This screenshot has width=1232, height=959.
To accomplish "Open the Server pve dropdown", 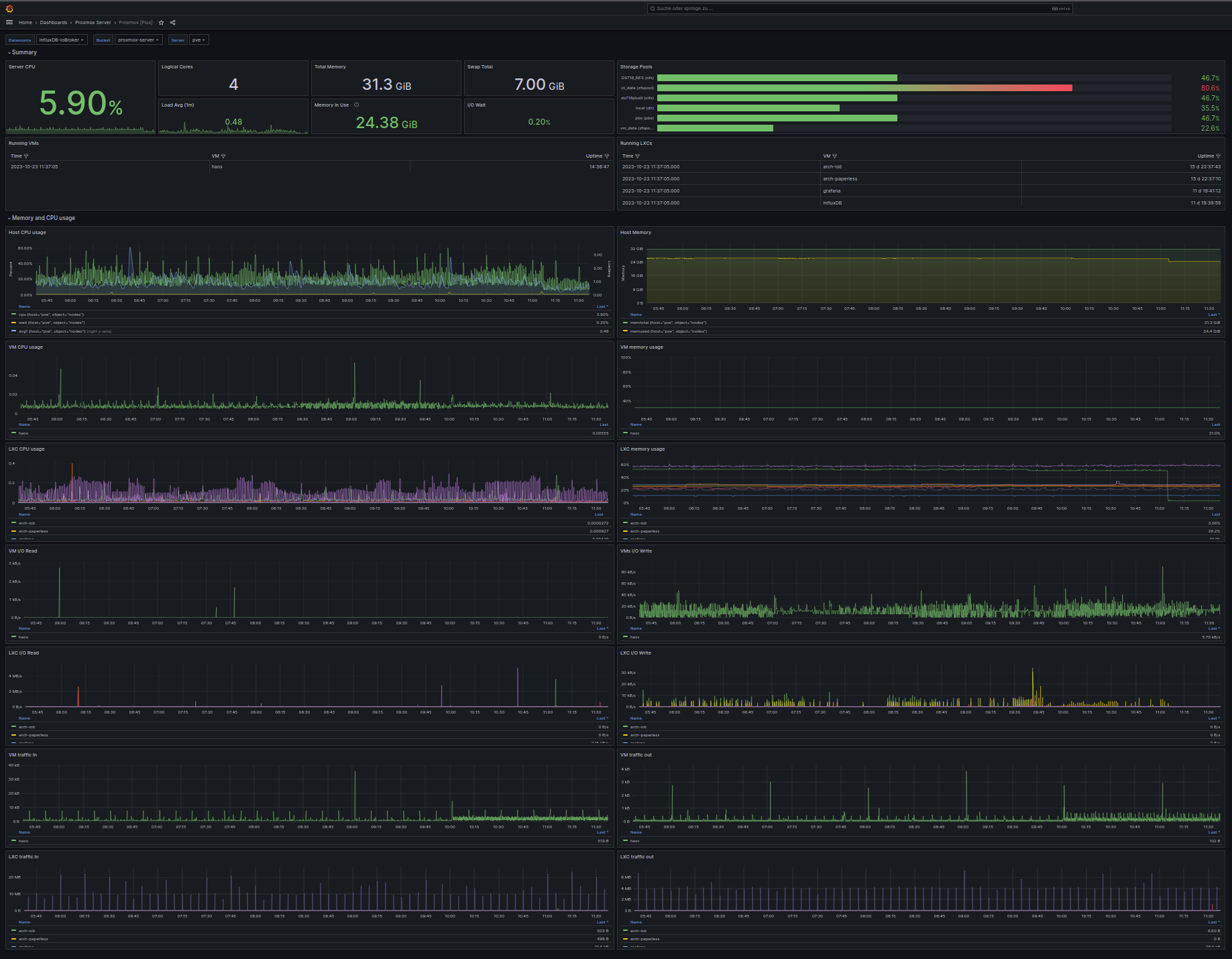I will coord(199,40).
